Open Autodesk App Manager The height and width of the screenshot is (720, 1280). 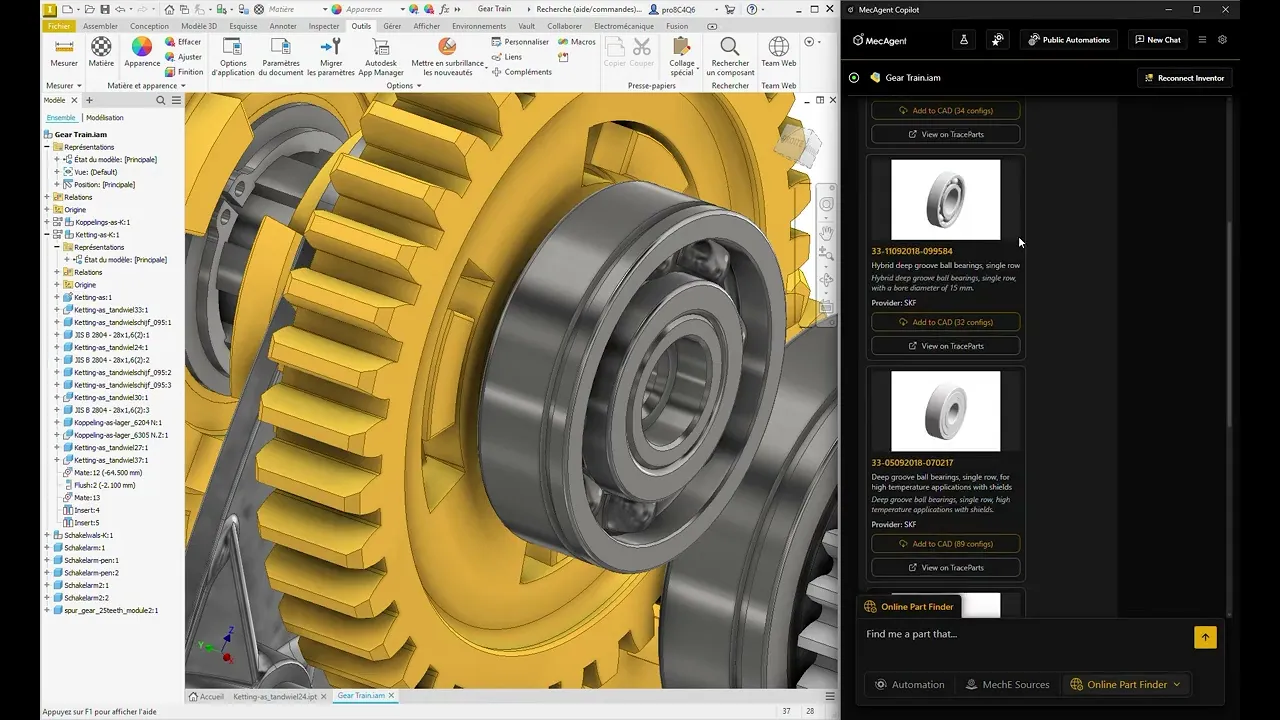click(x=381, y=57)
